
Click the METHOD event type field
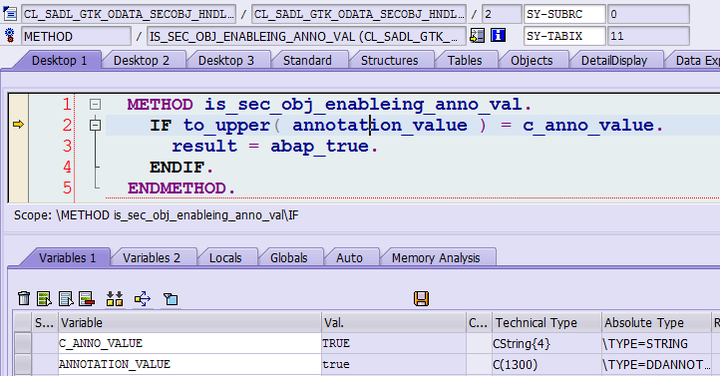pyautogui.click(x=76, y=36)
